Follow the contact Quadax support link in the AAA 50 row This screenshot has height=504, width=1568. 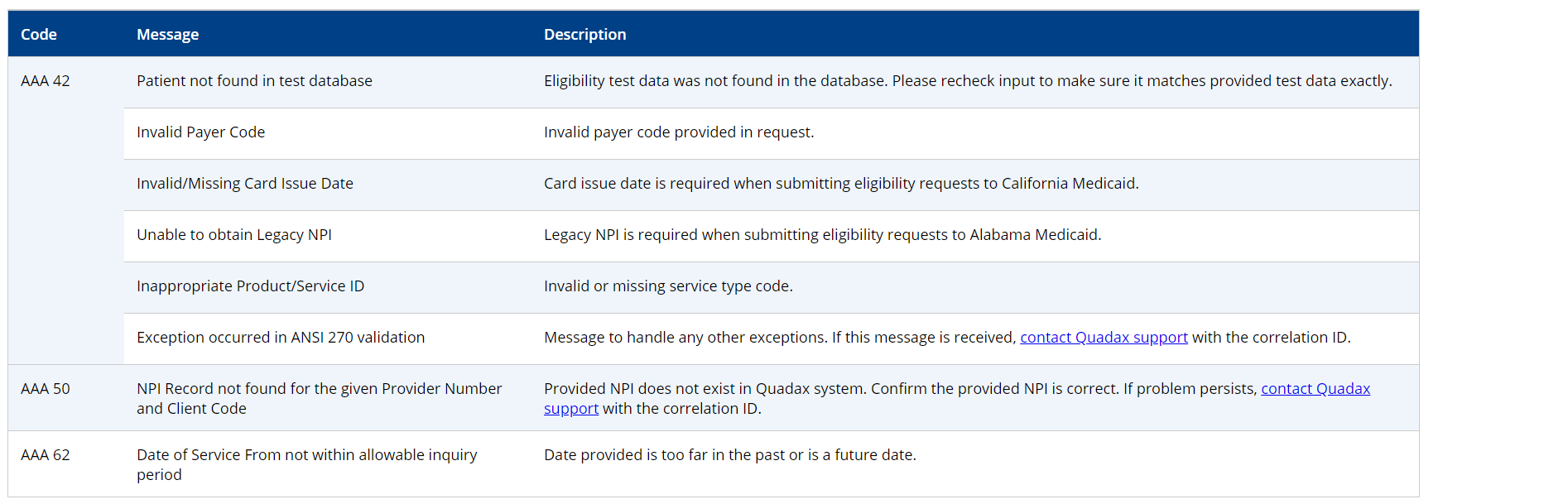coord(1315,389)
